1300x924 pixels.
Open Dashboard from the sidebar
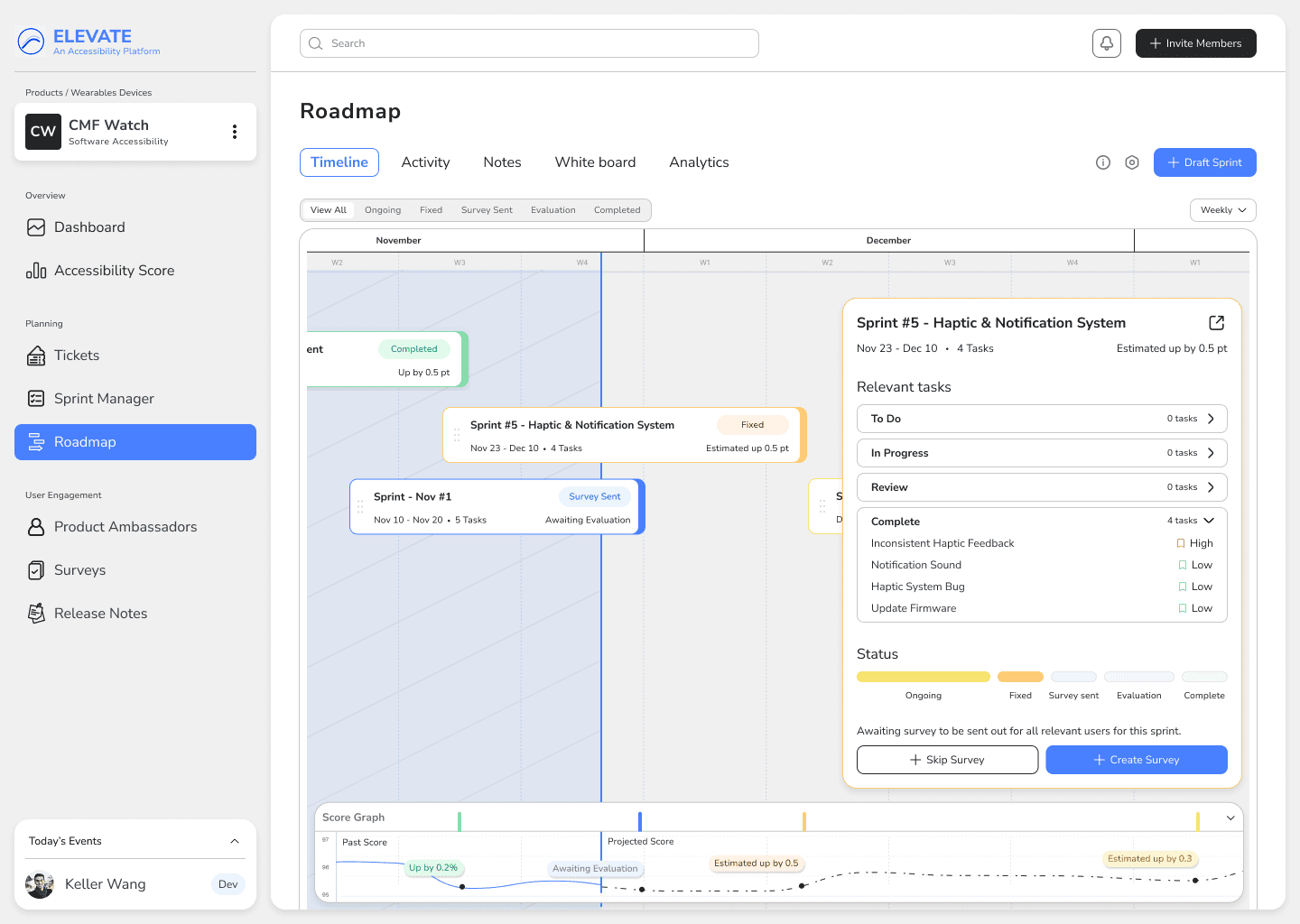(x=89, y=227)
